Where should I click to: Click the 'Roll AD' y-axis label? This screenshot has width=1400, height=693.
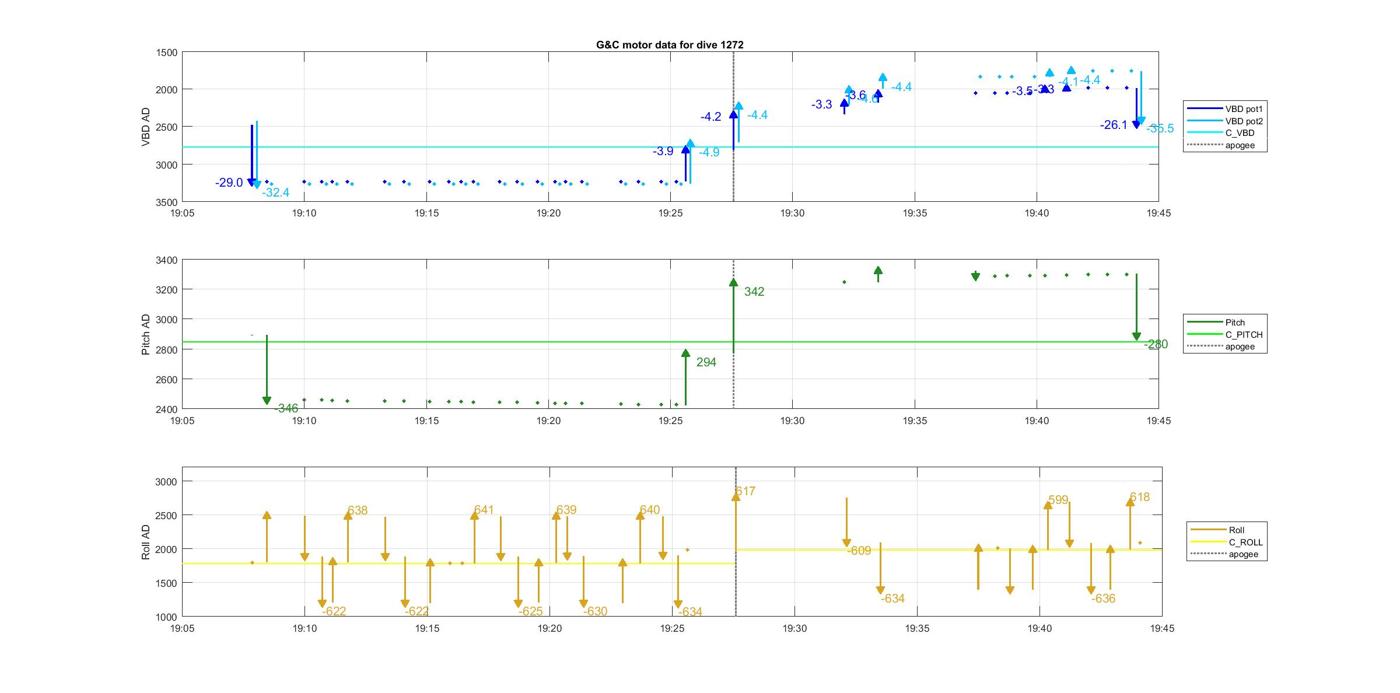146,542
